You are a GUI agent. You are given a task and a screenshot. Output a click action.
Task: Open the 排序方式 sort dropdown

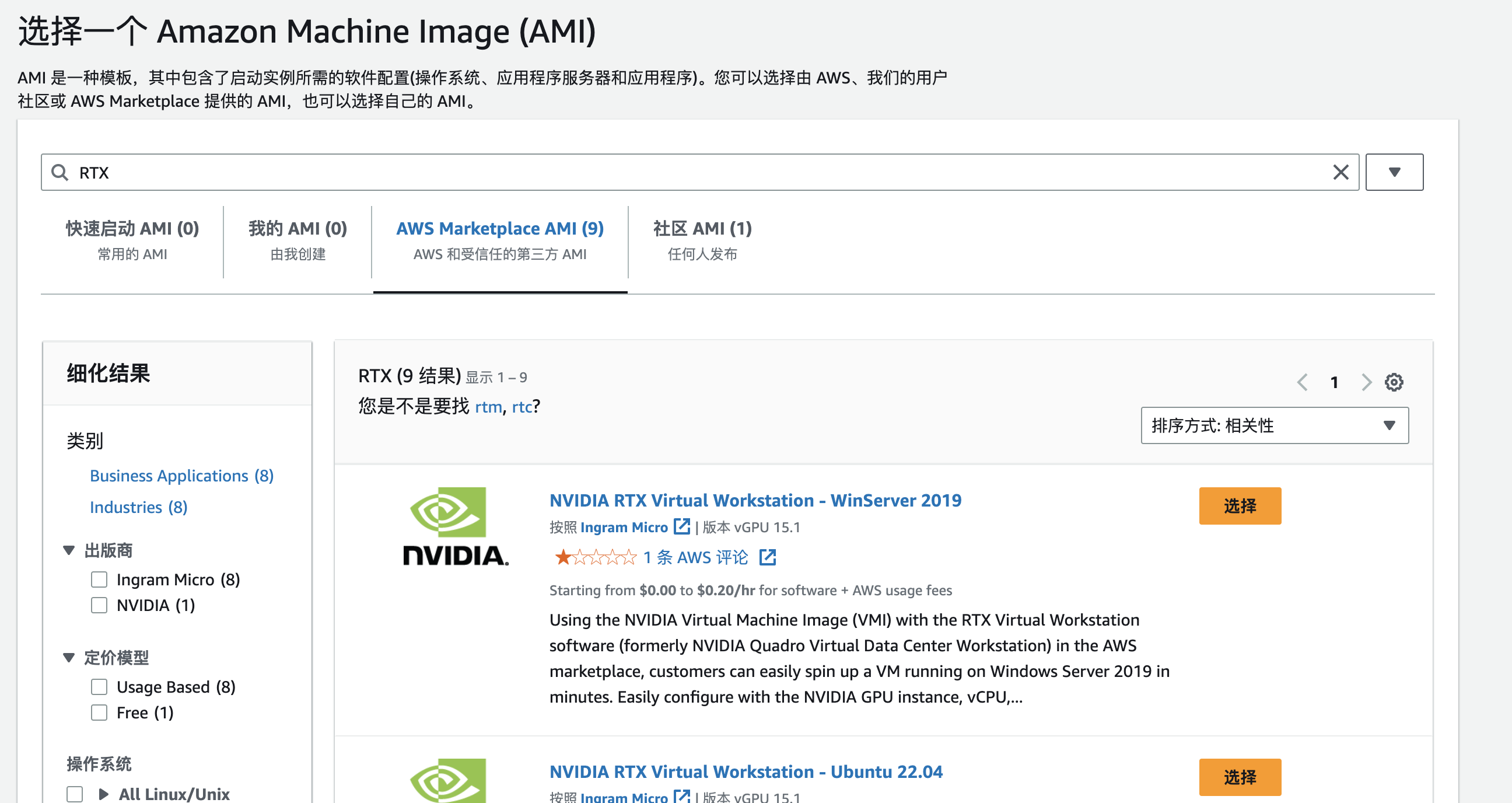[1274, 425]
